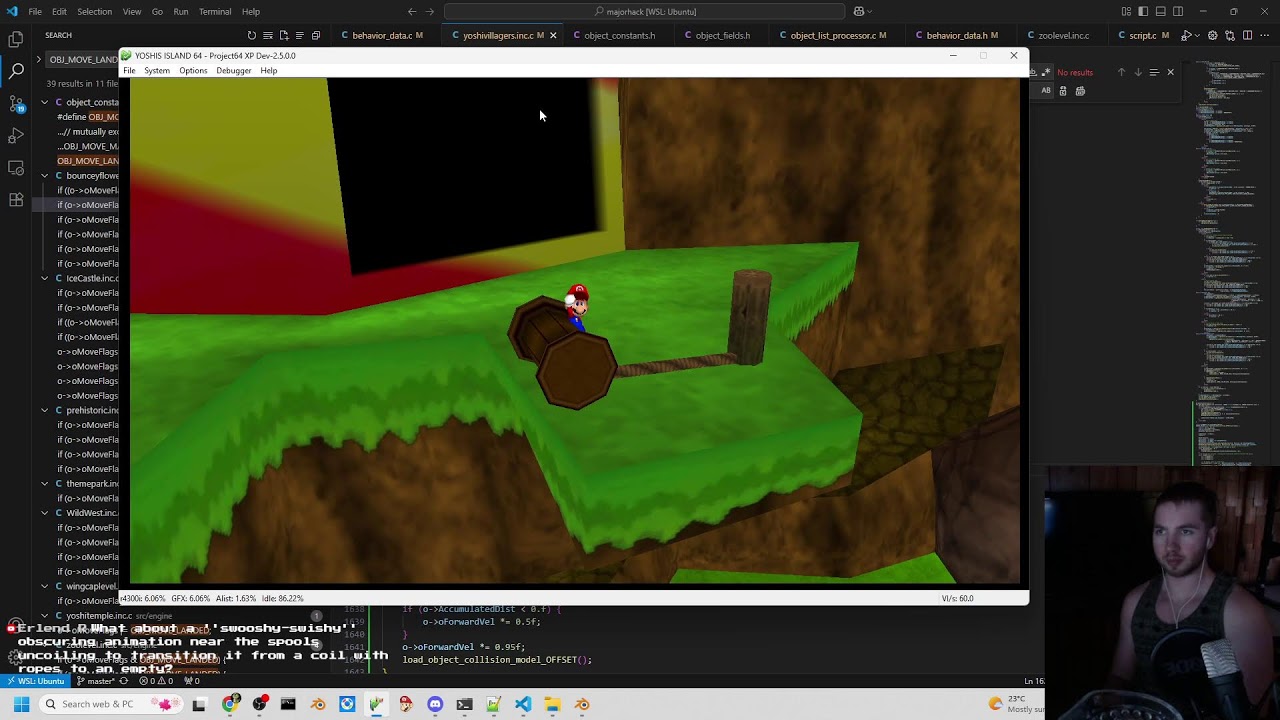Collapse object_constants results group

coord(44,102)
